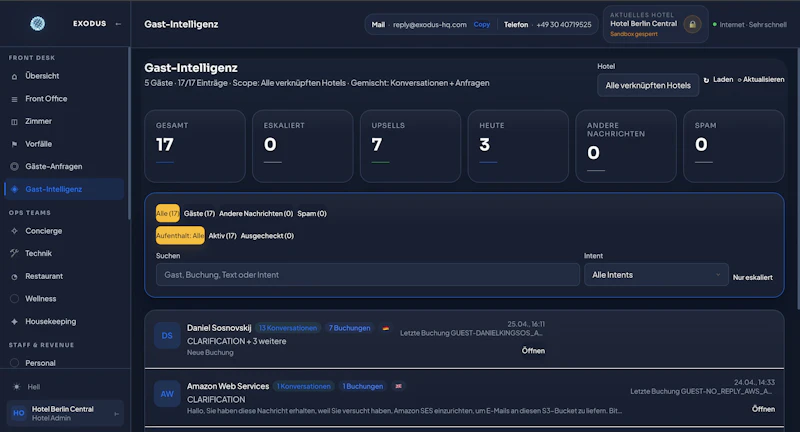Open Amazon Web Services entry via Öffnen

[763, 409]
